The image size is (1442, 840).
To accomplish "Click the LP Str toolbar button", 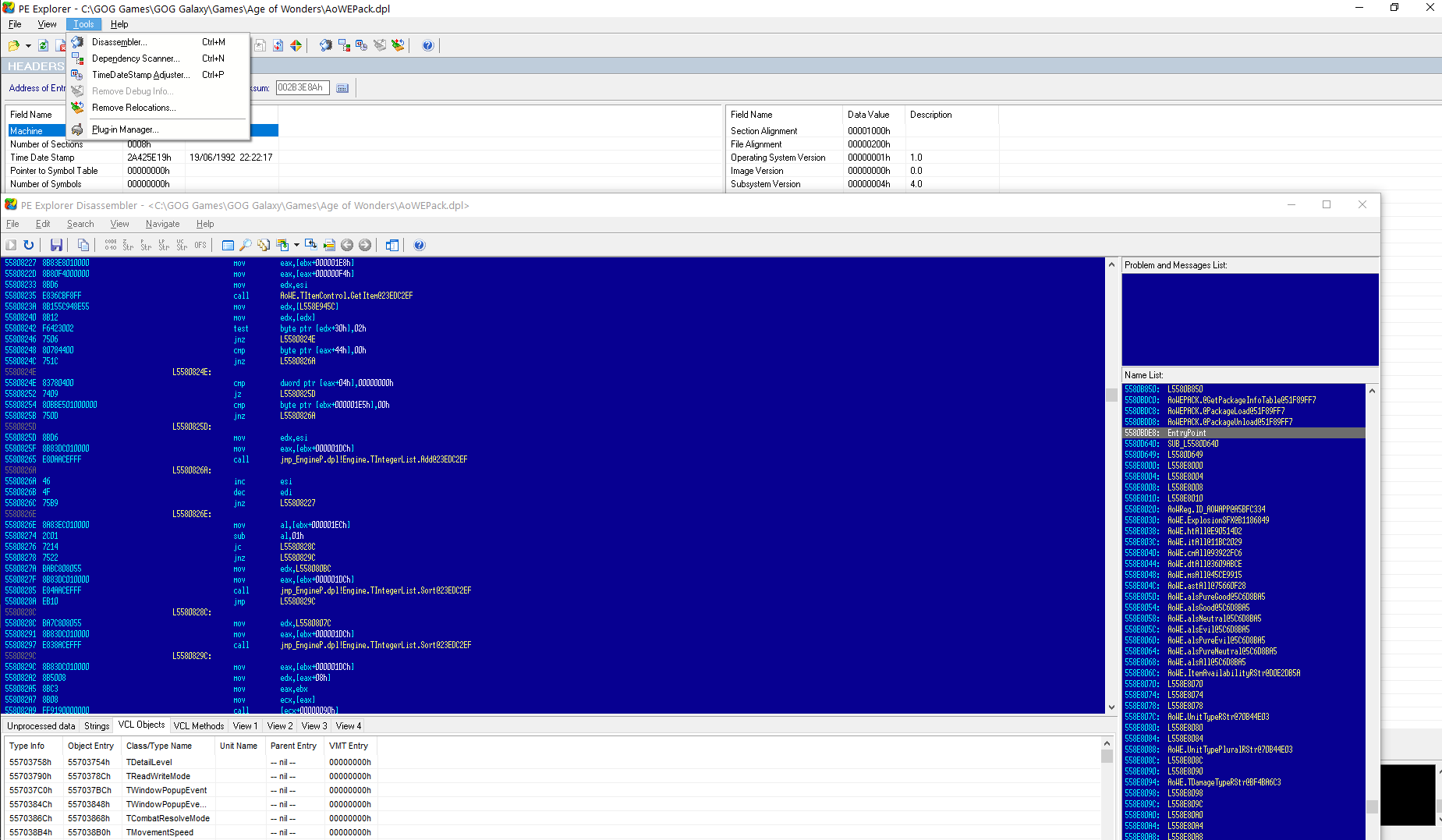I will coord(164,245).
